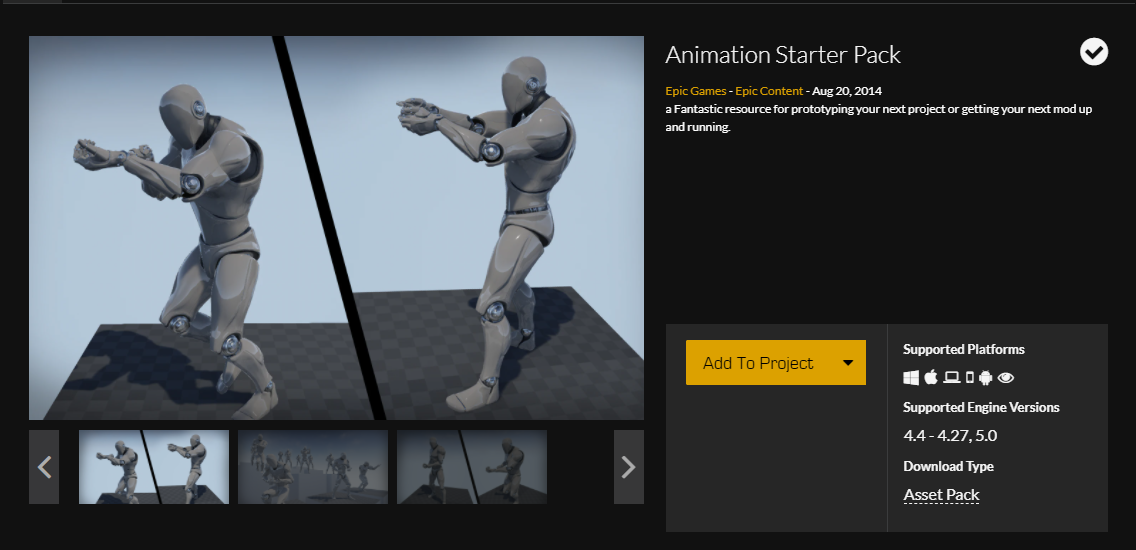Click the laptop platform icon
This screenshot has height=550, width=1136.
(952, 378)
